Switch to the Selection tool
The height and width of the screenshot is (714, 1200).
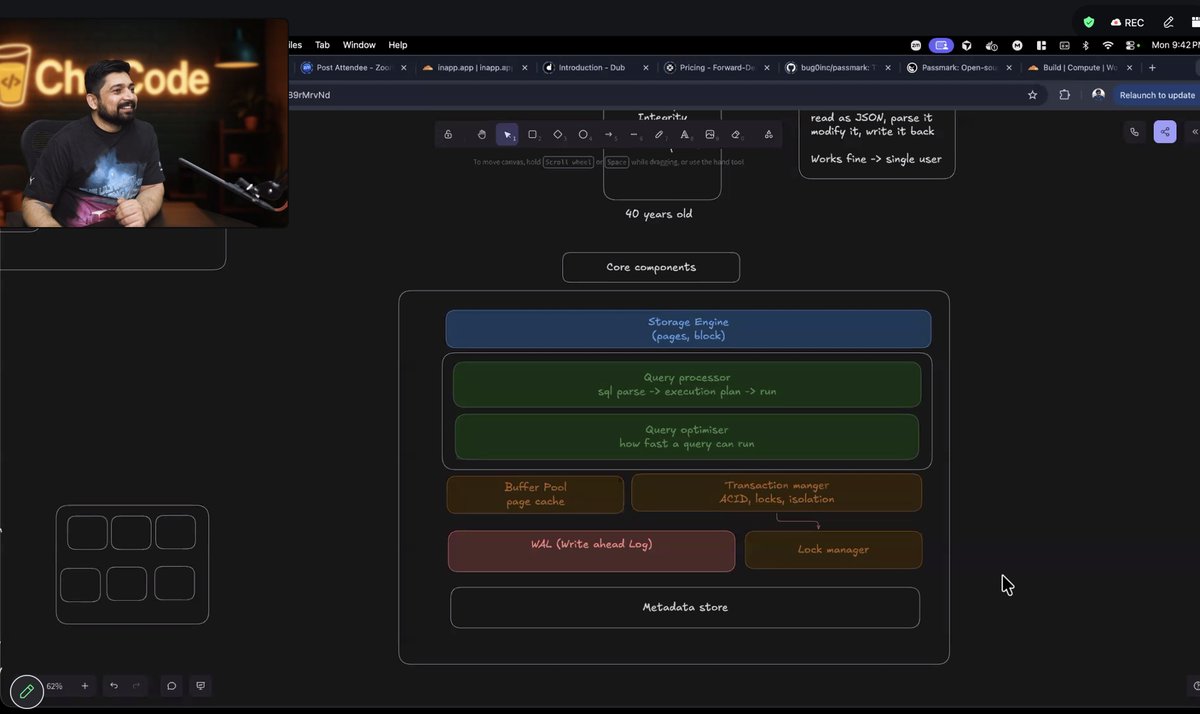pyautogui.click(x=507, y=134)
